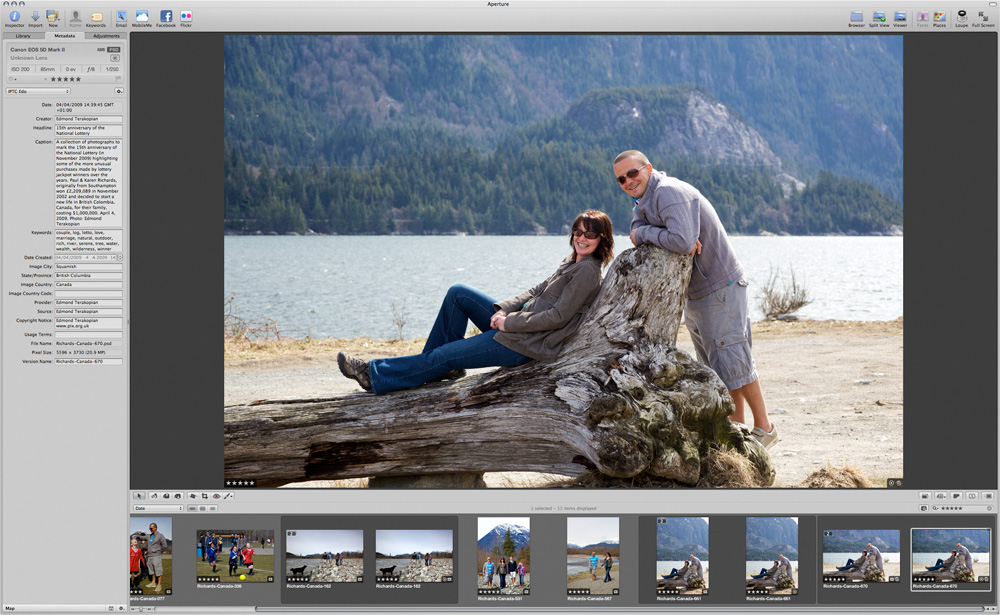Open the Places view
The image size is (1000, 615).
(939, 16)
